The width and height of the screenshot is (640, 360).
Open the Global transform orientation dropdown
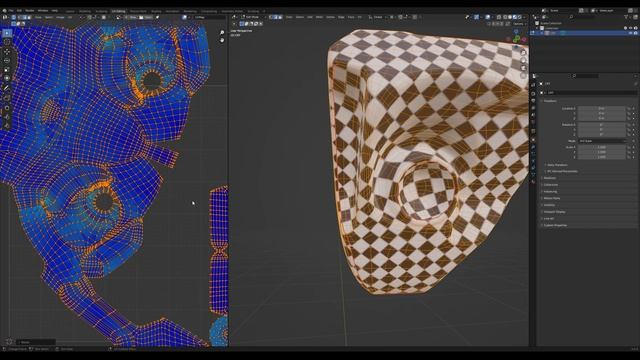(378, 17)
